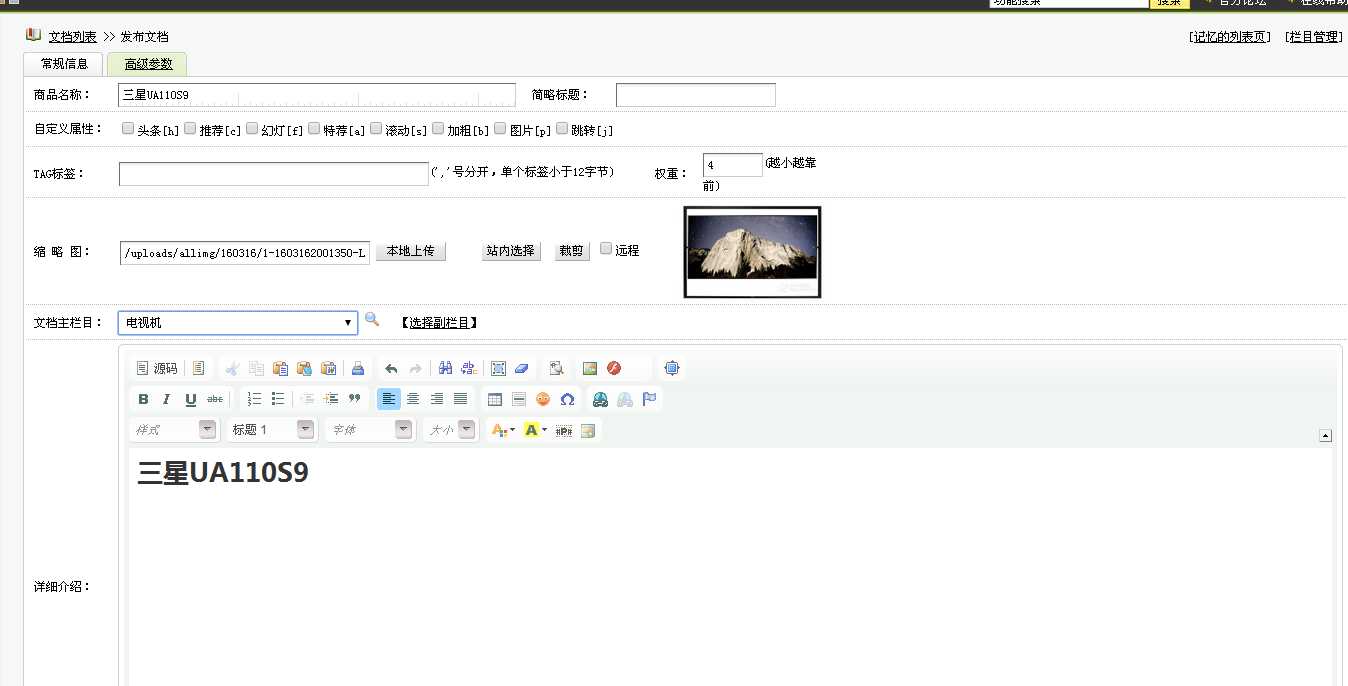
Task: Insert a numbered list
Action: point(254,399)
